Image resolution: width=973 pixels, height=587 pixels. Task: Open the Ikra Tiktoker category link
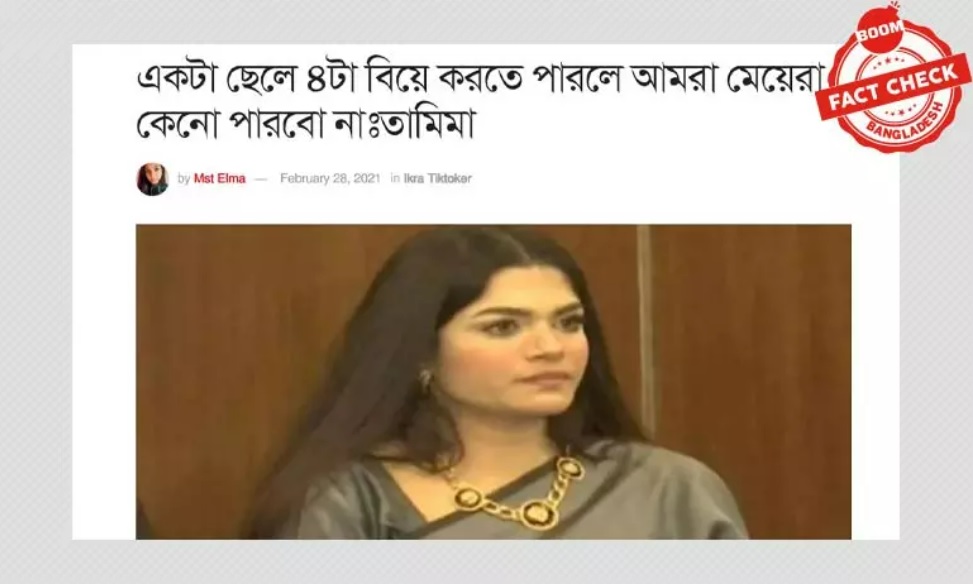pos(437,179)
